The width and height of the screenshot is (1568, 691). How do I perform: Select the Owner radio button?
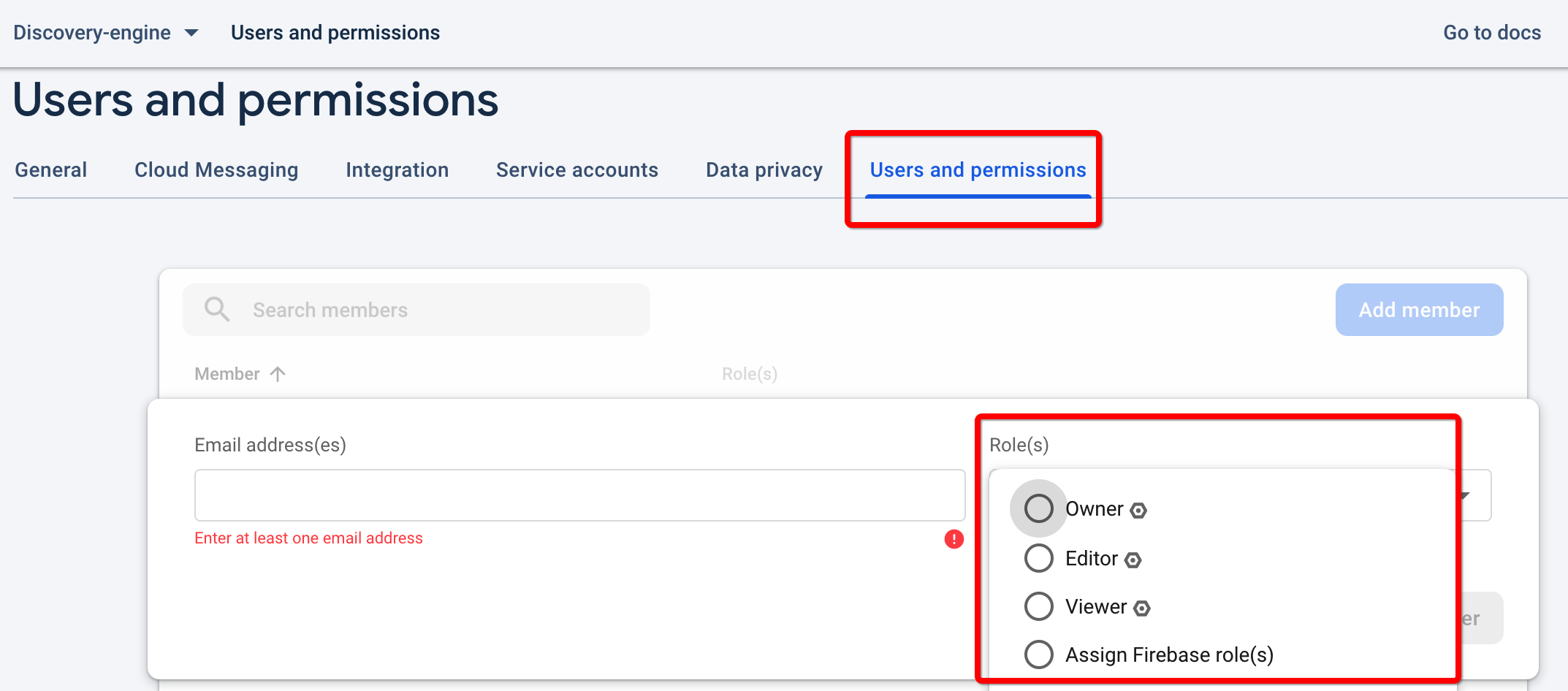(1038, 508)
